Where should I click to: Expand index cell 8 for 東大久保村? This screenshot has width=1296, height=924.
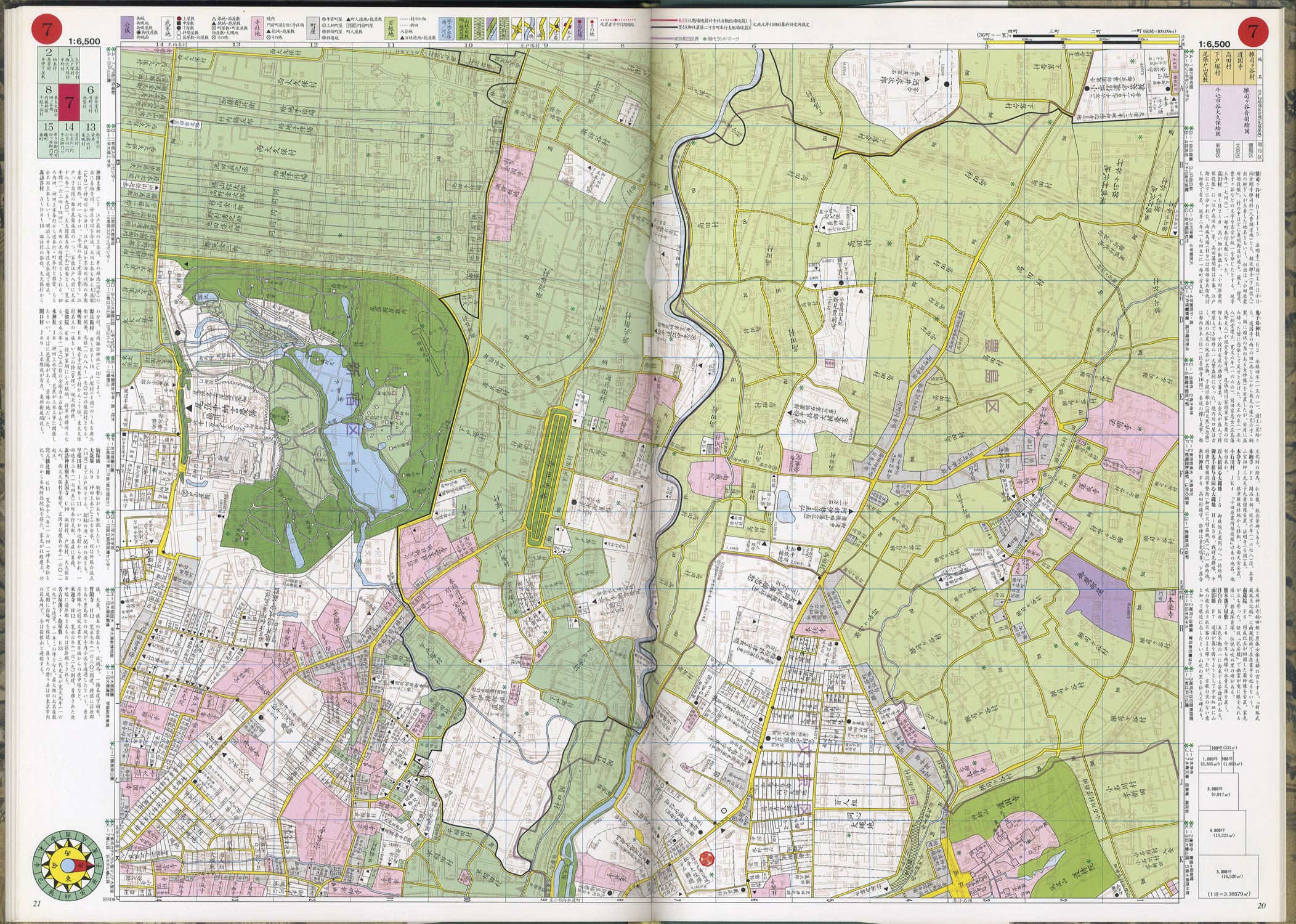(x=49, y=101)
